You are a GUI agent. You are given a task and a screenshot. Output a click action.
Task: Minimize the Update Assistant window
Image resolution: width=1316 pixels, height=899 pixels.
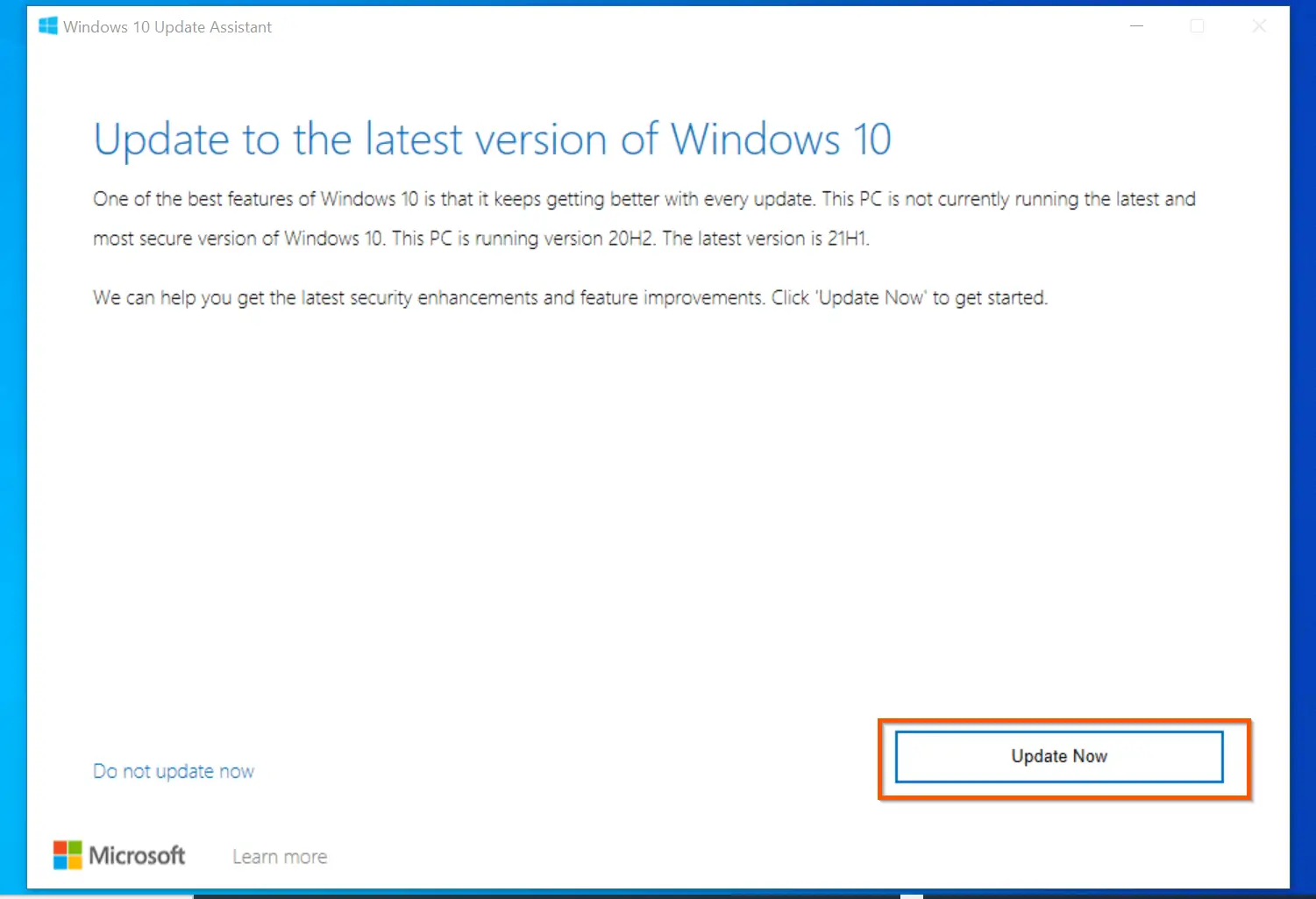1137,26
